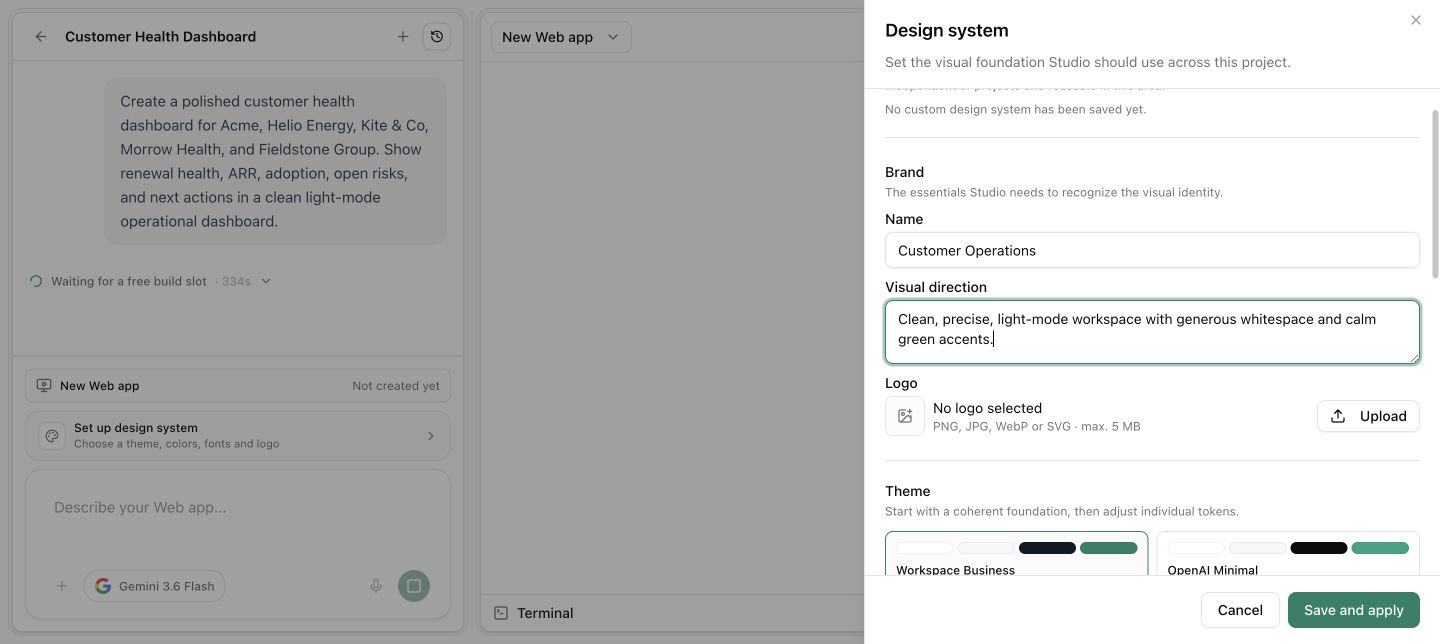Click the Theme section heading

click(908, 491)
